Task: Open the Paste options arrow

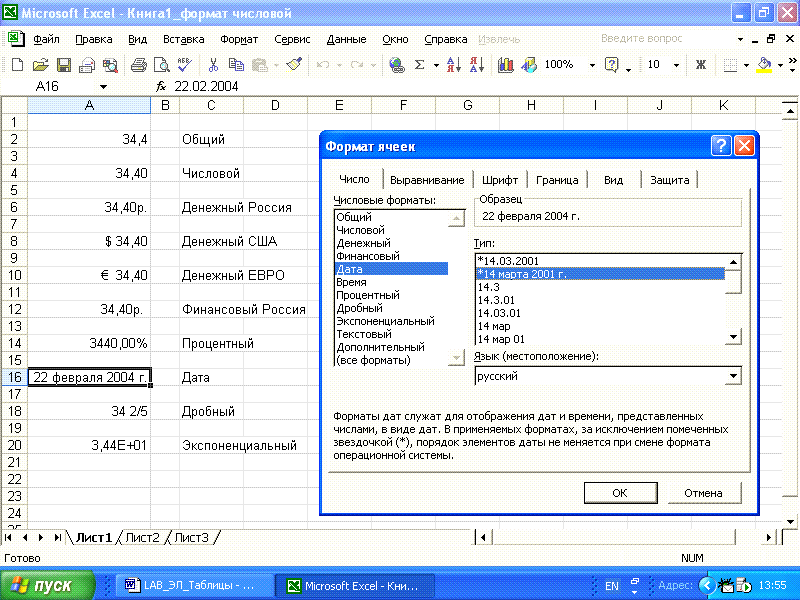Action: point(276,65)
